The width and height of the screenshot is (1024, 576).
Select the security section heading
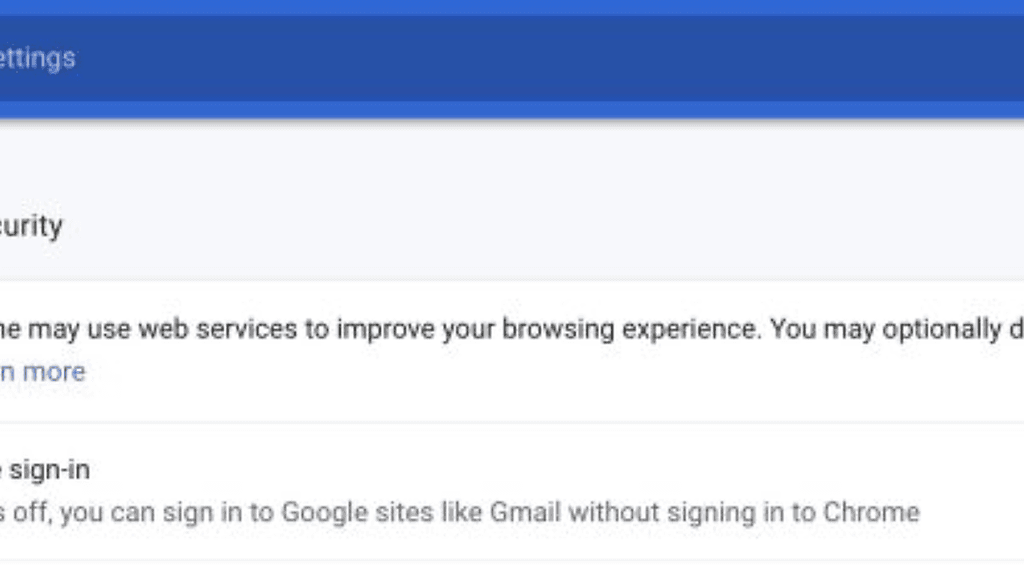pyautogui.click(x=32, y=226)
